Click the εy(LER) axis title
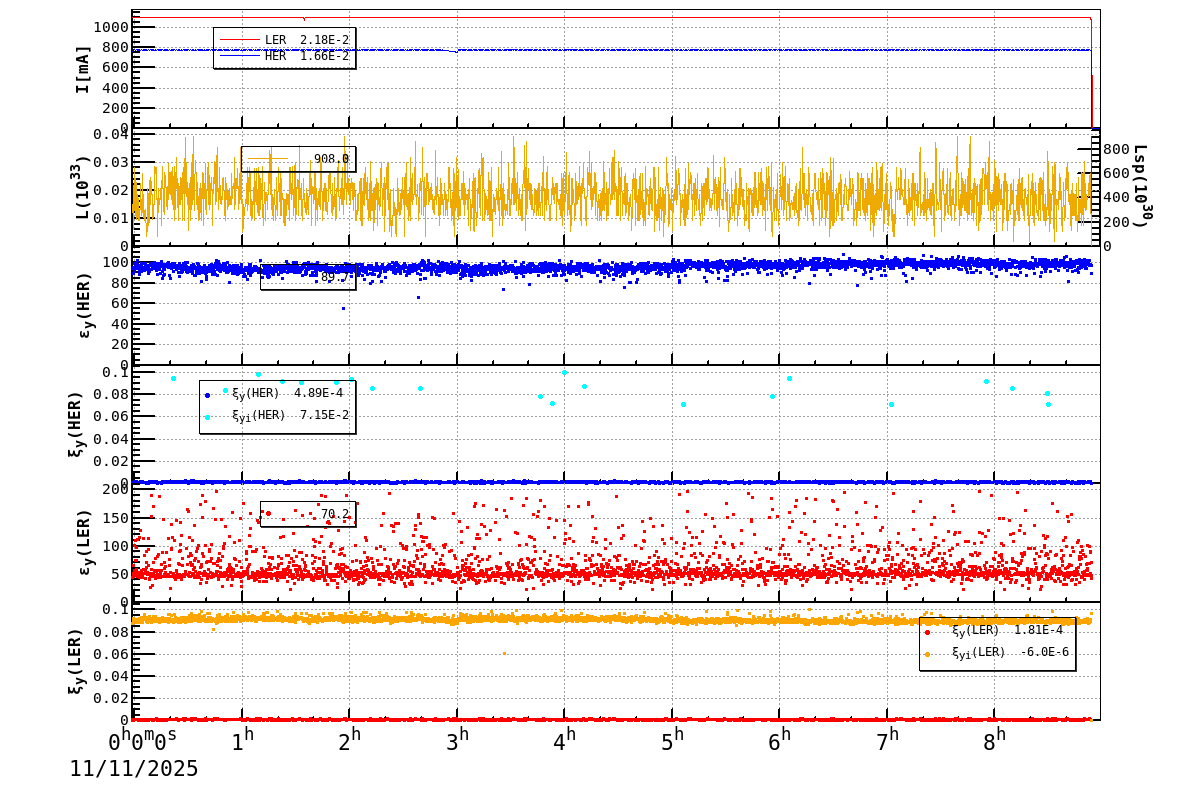 click(86, 543)
